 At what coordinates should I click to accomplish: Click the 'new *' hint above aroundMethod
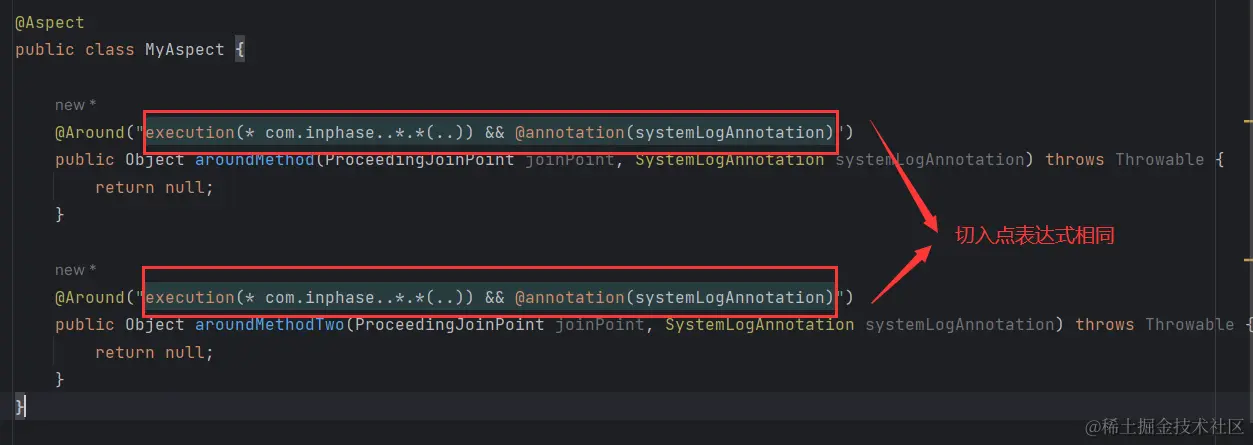[76, 105]
